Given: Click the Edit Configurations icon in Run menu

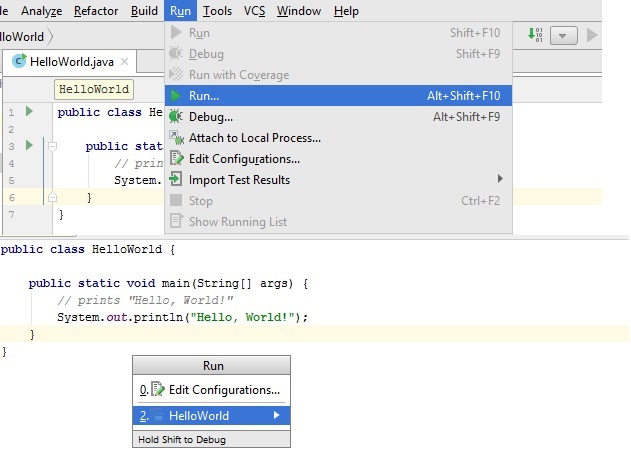Looking at the screenshot, I should coord(176,159).
